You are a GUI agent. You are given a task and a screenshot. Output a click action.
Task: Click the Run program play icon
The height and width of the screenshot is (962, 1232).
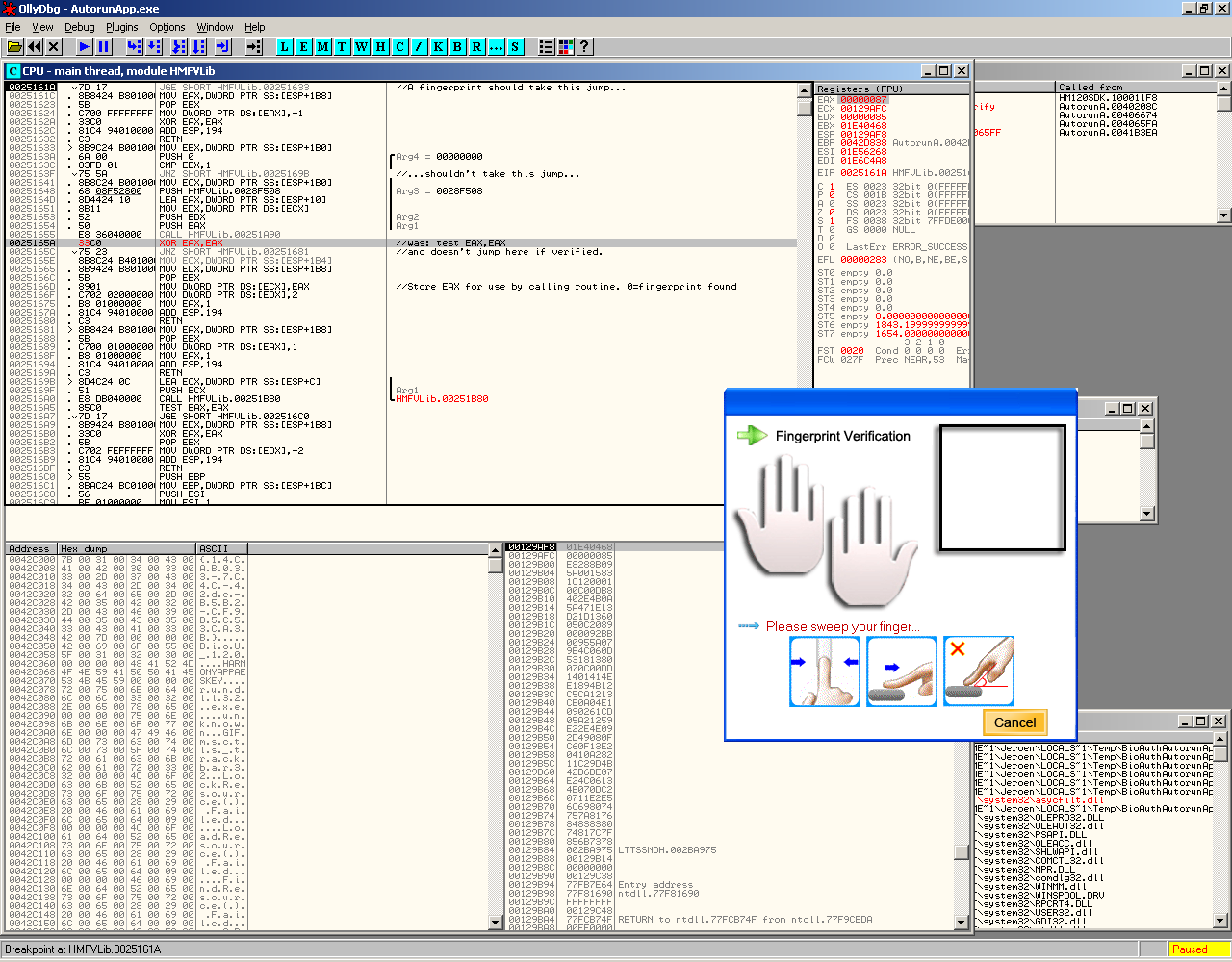[85, 46]
